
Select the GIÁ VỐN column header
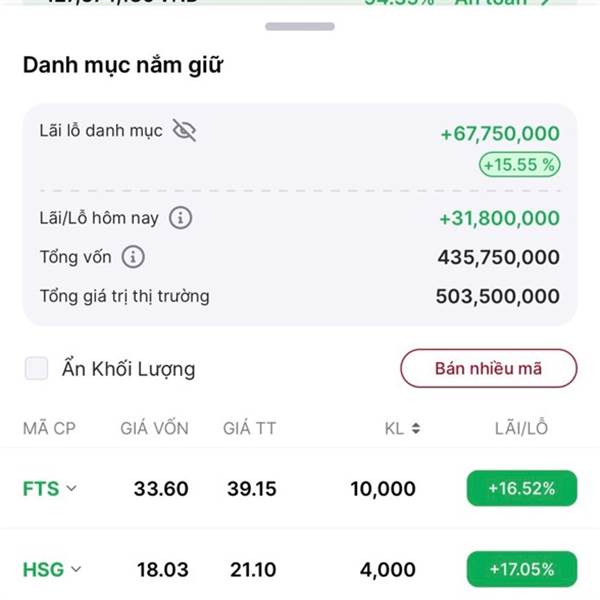point(155,428)
